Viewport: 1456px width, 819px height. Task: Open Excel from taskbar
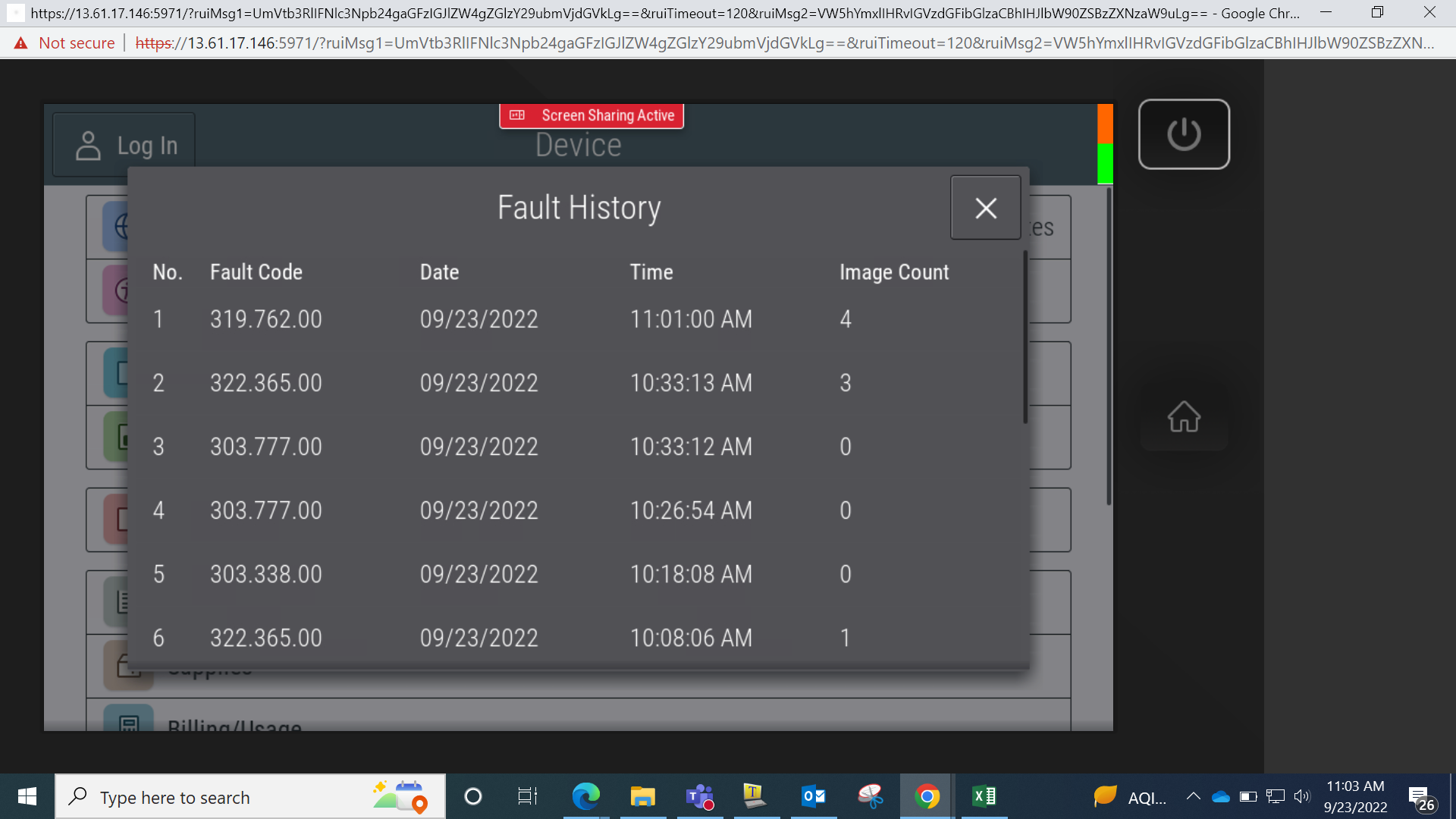pos(984,796)
